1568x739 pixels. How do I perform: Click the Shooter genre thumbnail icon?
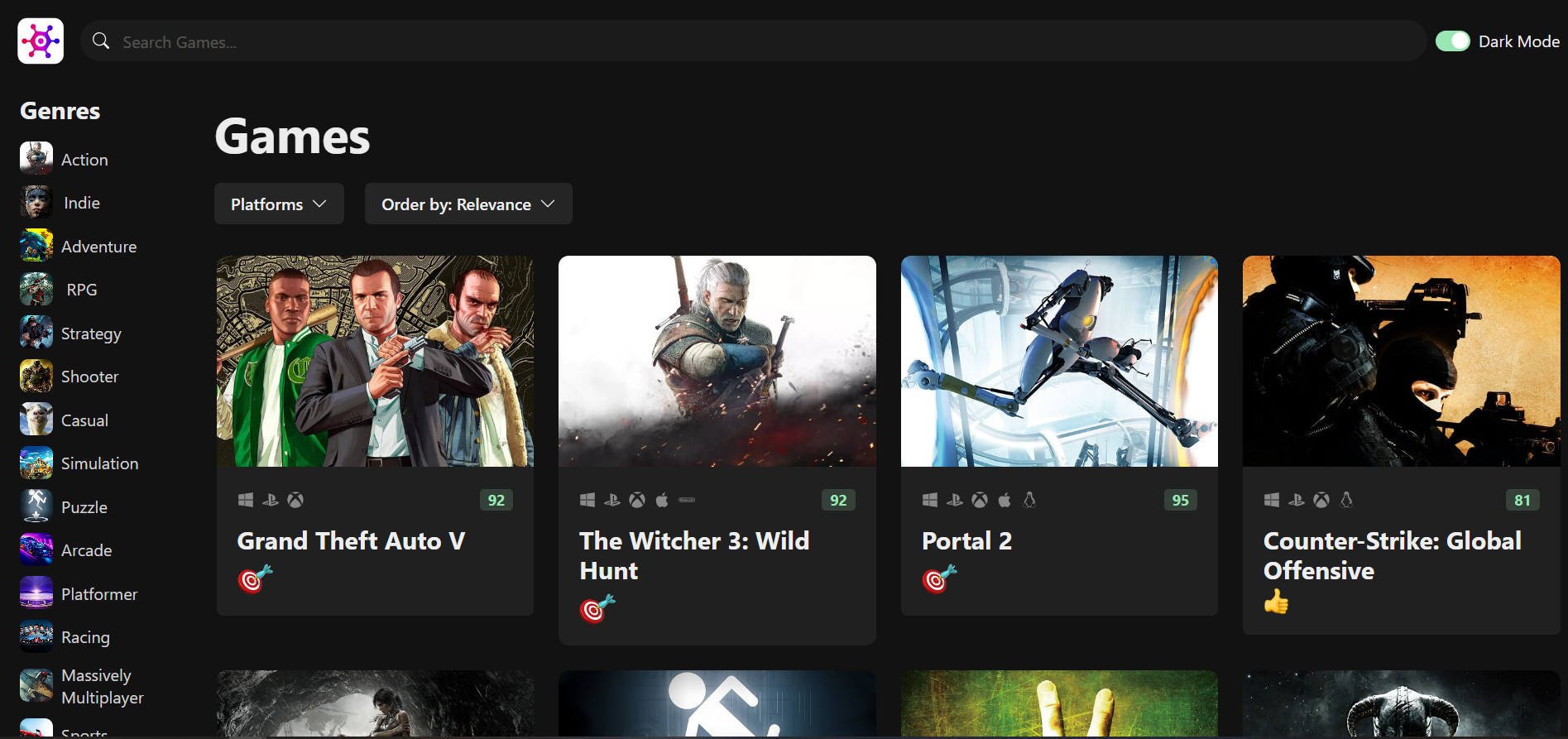(36, 377)
